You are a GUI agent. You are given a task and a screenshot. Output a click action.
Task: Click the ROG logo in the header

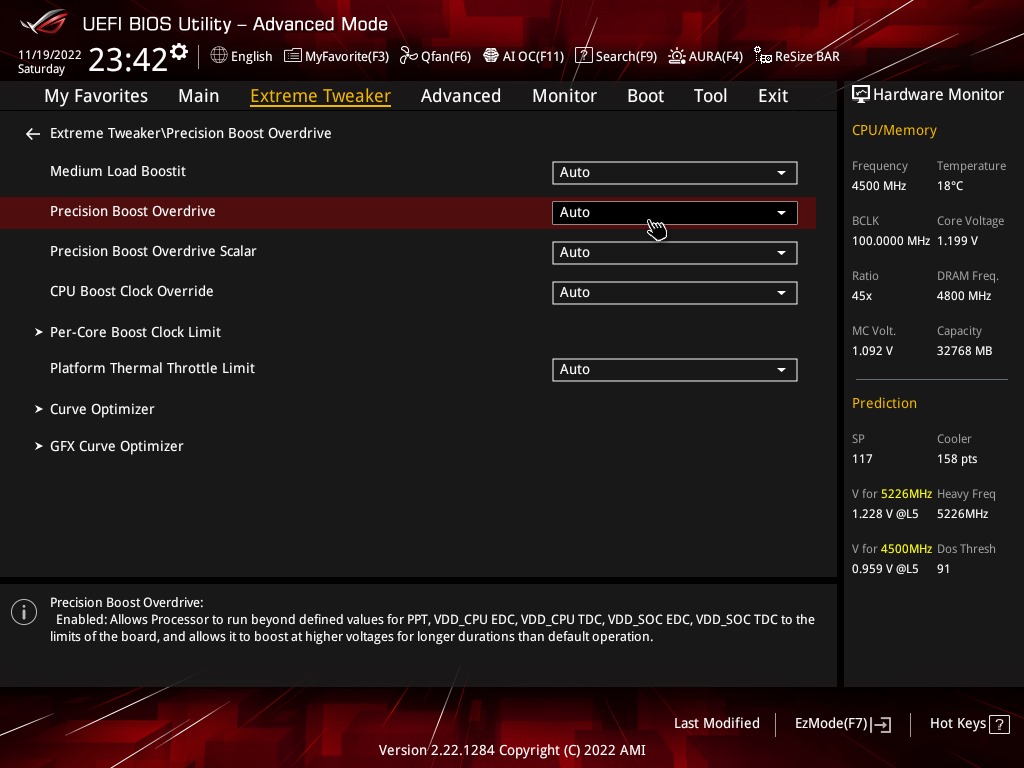[x=44, y=22]
